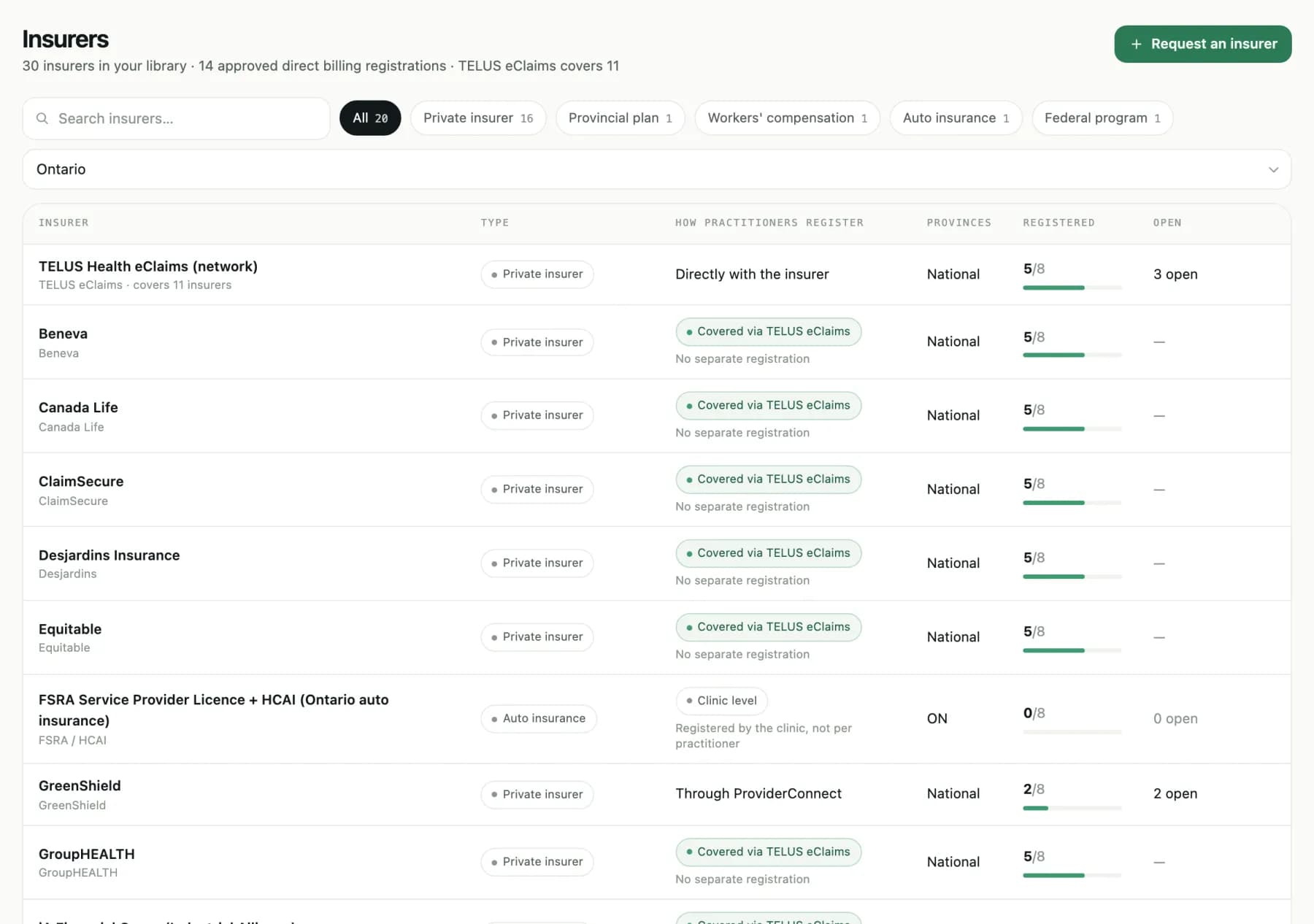Filter by Private insurer
1314x924 pixels.
pos(478,118)
